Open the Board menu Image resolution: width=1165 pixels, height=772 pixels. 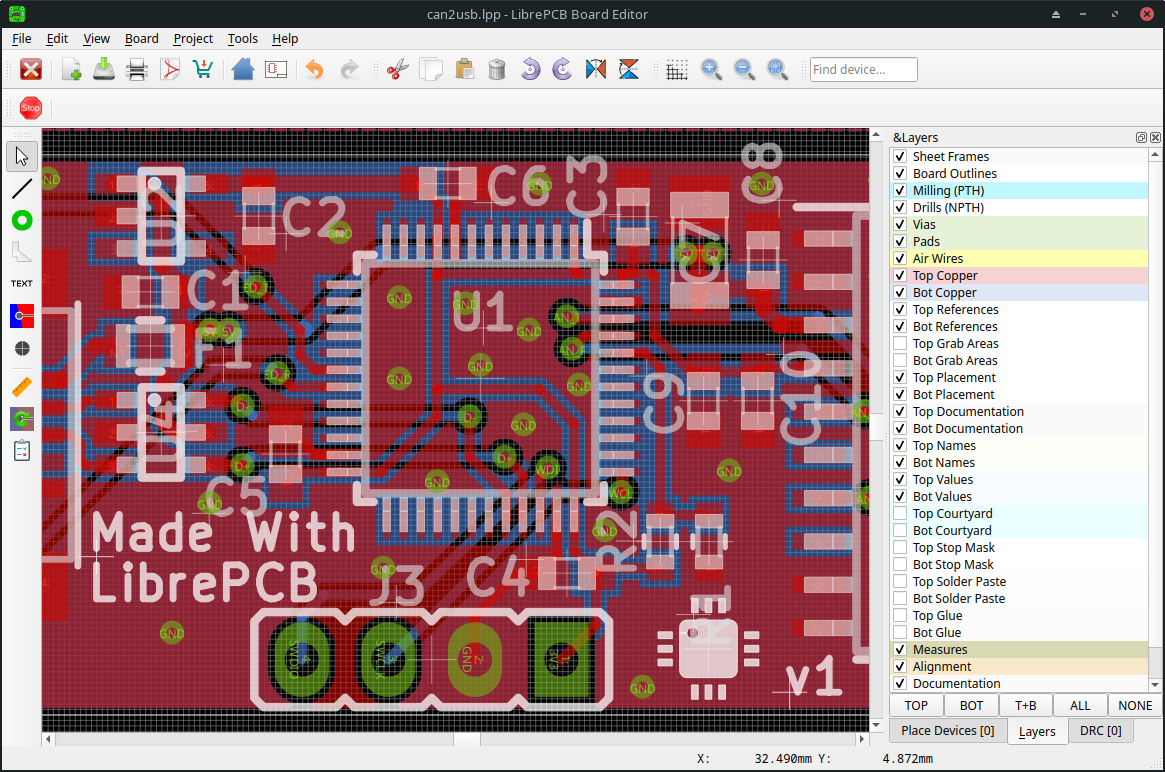click(142, 39)
